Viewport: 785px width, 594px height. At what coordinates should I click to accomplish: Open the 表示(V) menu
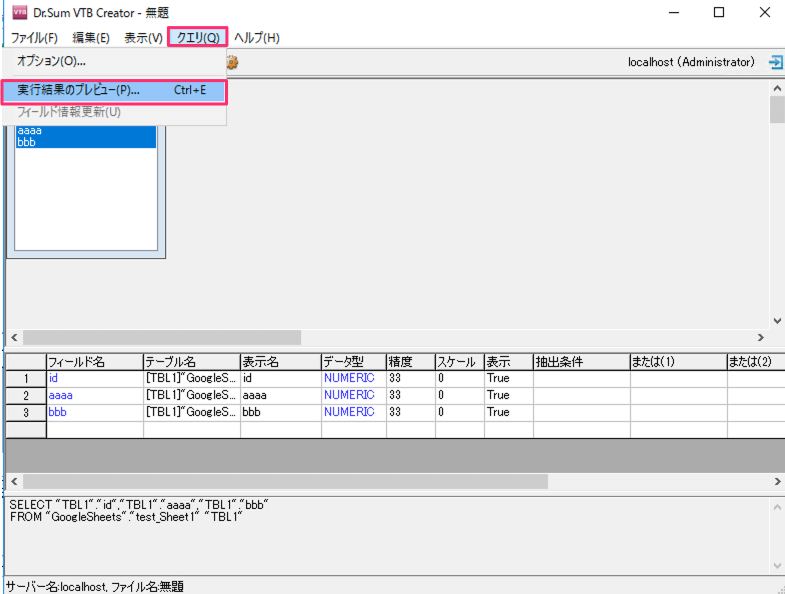click(143, 38)
